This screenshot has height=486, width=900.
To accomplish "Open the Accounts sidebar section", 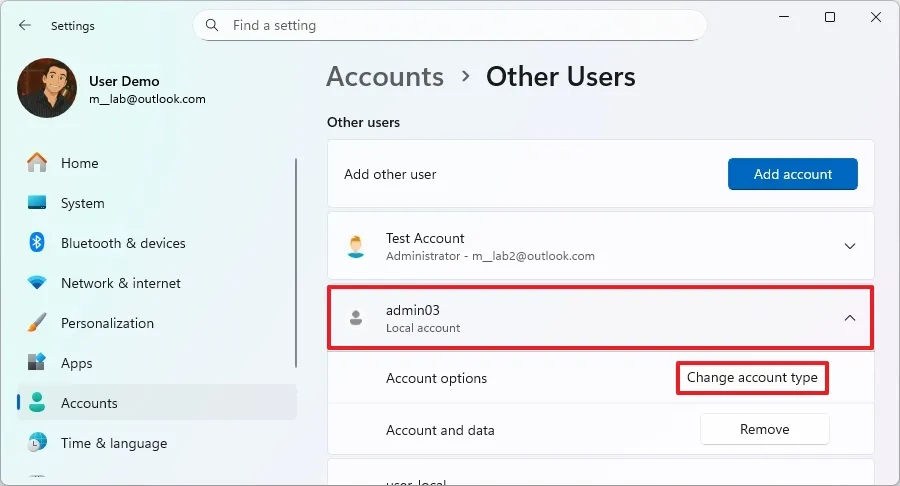I will [x=89, y=403].
